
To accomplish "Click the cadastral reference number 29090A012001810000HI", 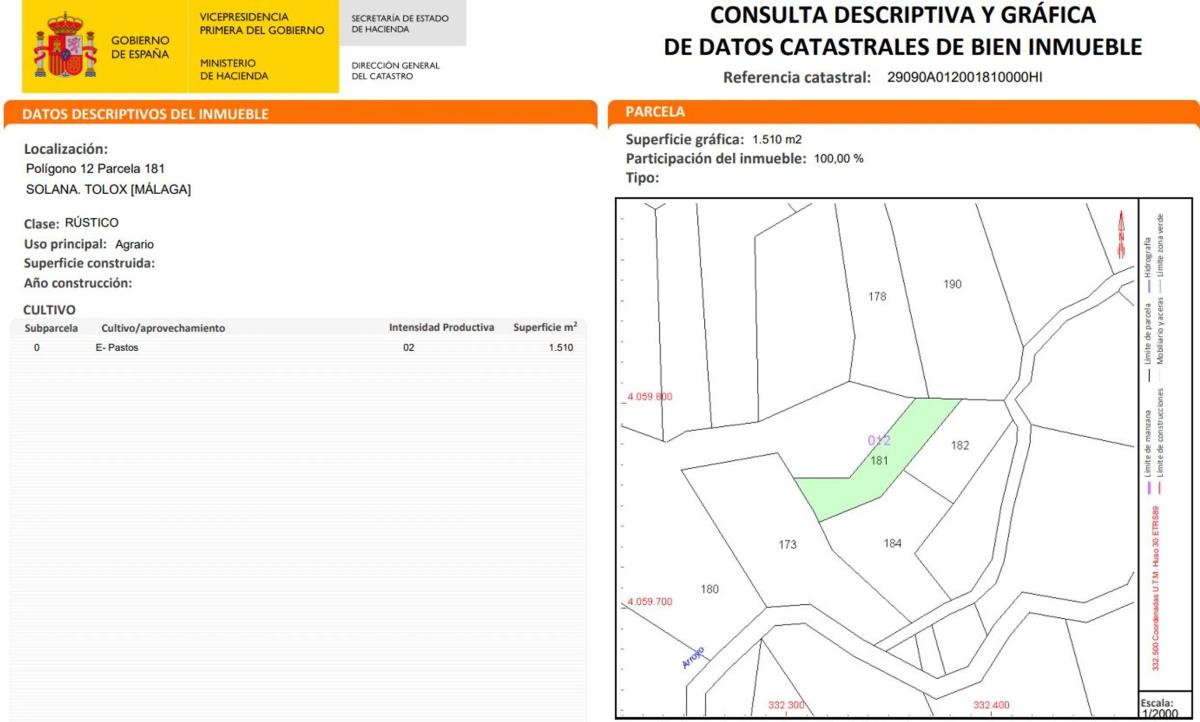I will pos(964,77).
